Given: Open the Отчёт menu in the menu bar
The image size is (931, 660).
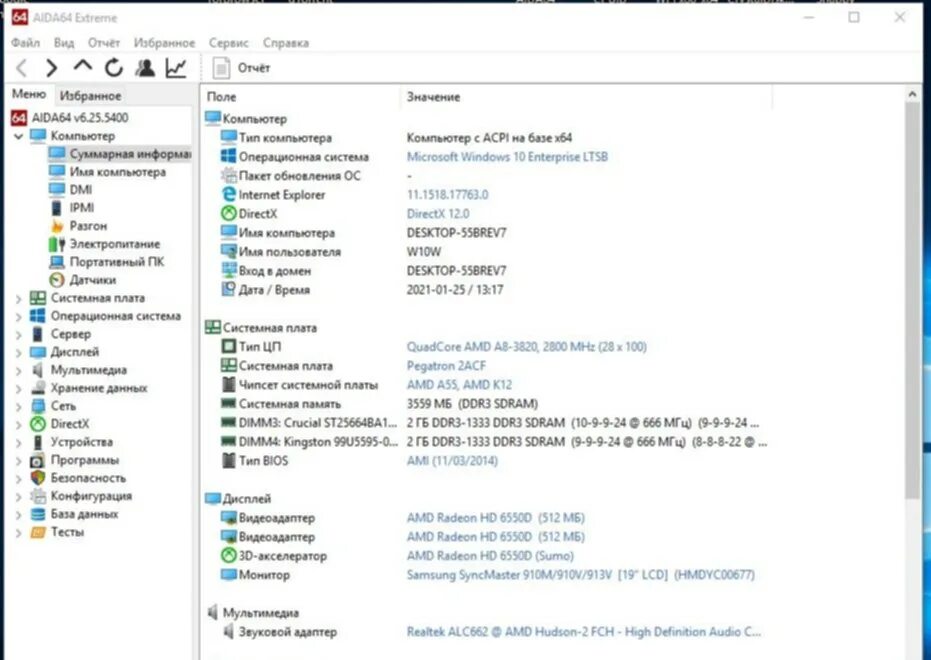Looking at the screenshot, I should (103, 43).
